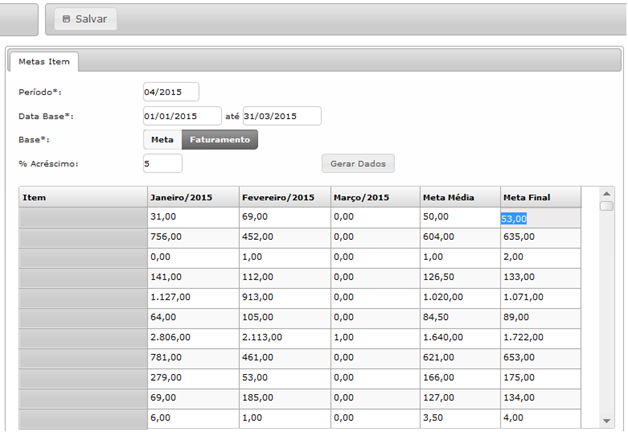Select Meta Final cell 635,00

pyautogui.click(x=540, y=237)
